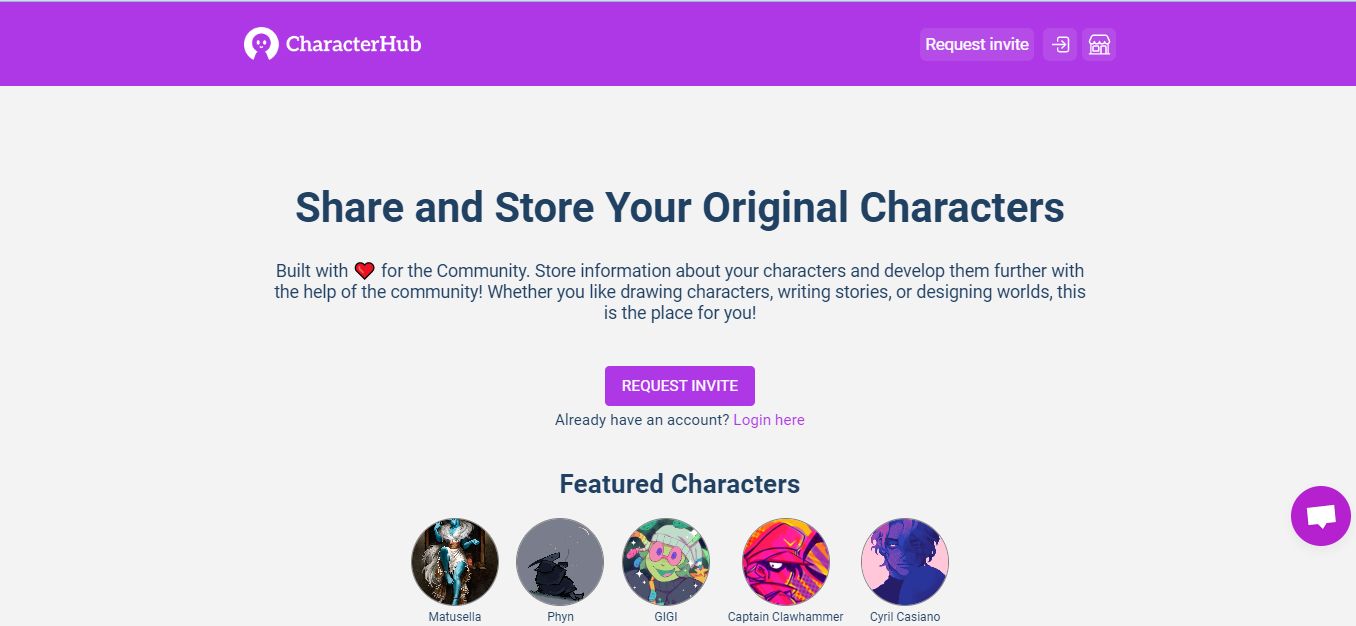Viewport: 1356px width, 626px height.
Task: Click the Captain Clawhammer name label
Action: click(785, 616)
